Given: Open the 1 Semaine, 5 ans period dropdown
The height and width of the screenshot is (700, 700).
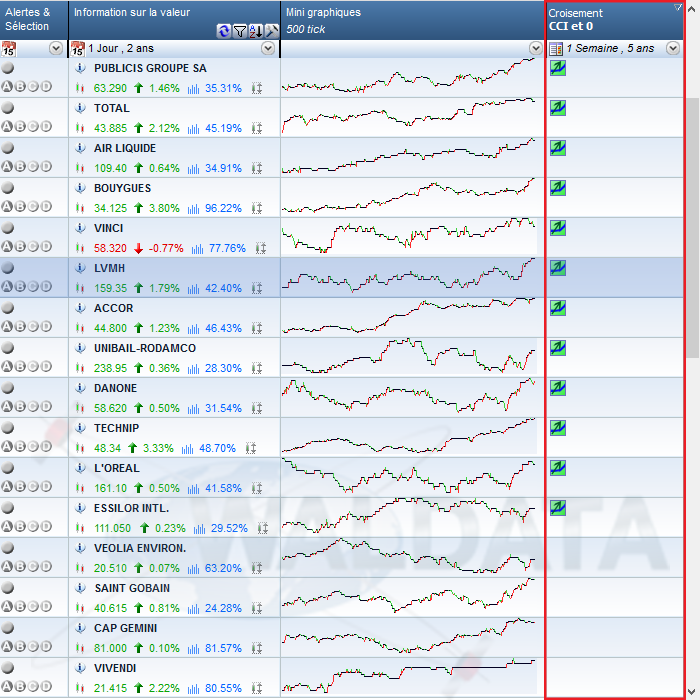Looking at the screenshot, I should pos(673,48).
